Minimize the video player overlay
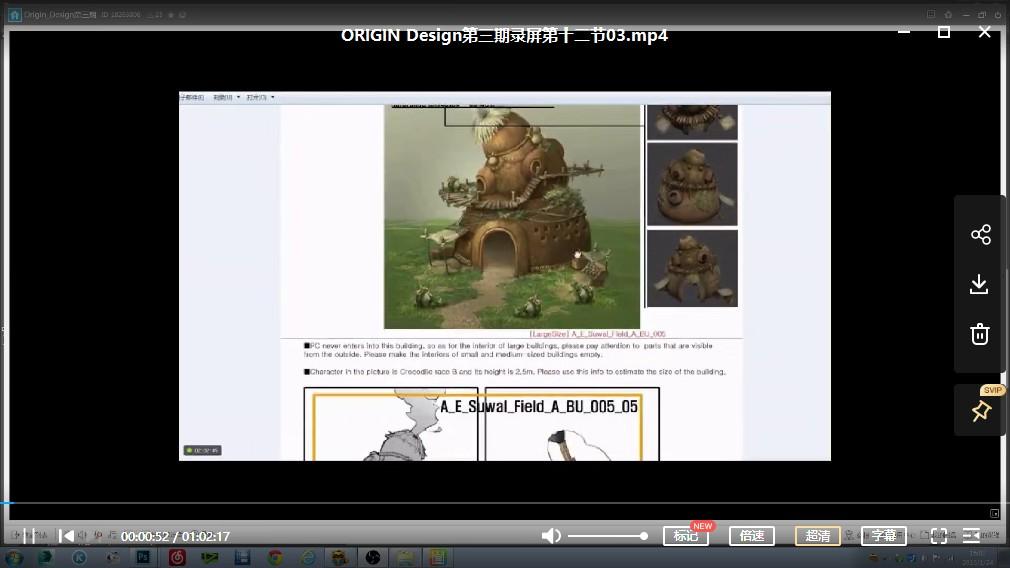Image resolution: width=1010 pixels, height=568 pixels. (904, 32)
